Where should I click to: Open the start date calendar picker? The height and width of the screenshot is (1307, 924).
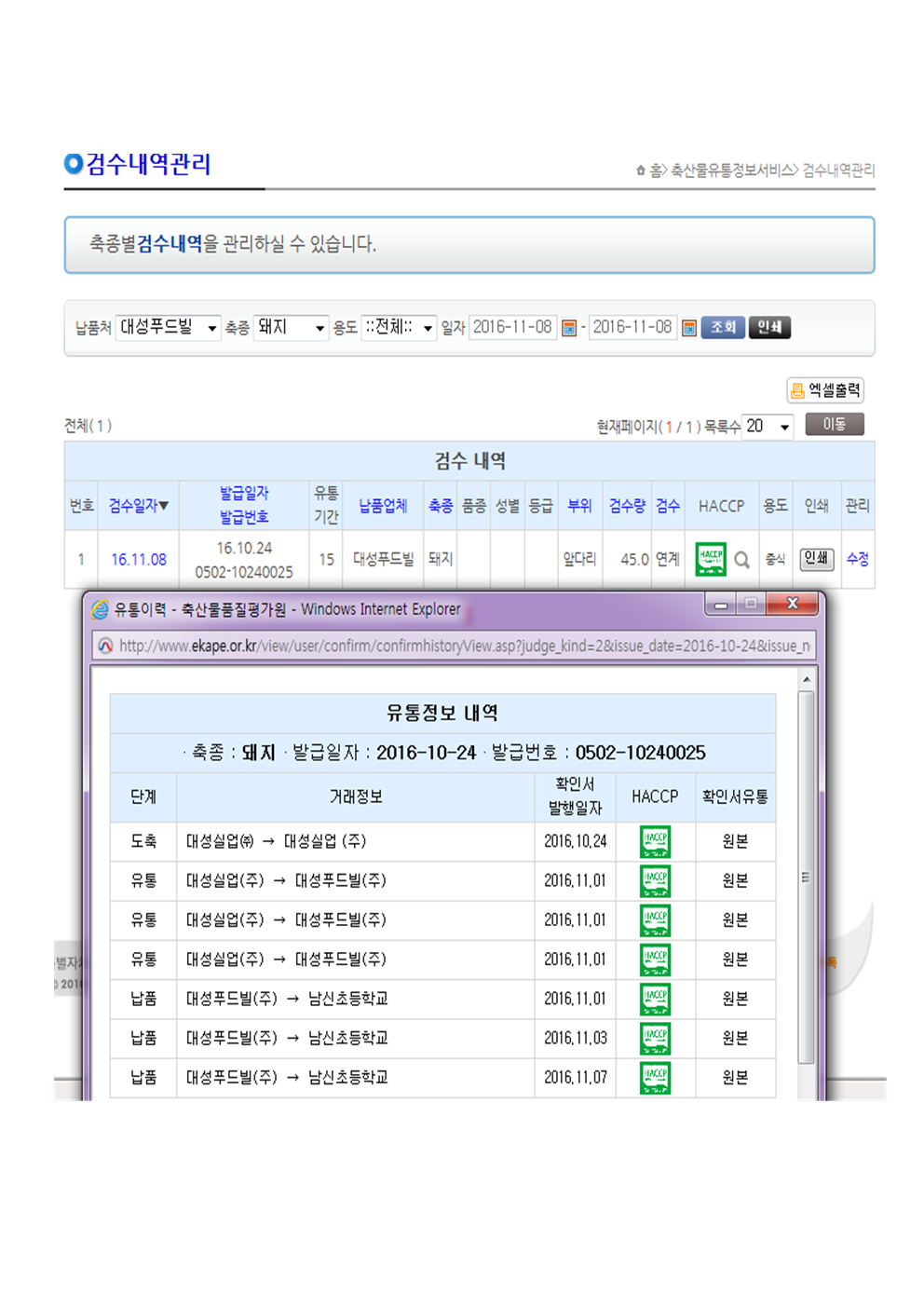pos(568,328)
